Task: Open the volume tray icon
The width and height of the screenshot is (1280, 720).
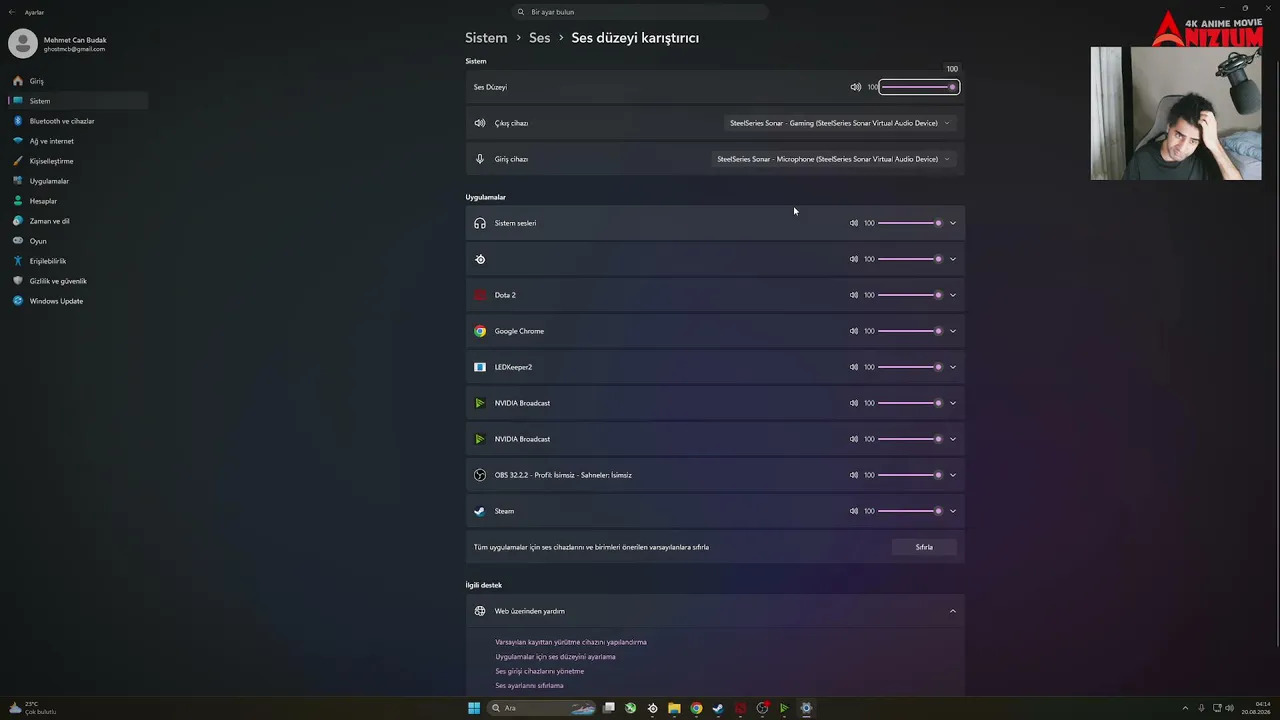Action: coord(1229,708)
